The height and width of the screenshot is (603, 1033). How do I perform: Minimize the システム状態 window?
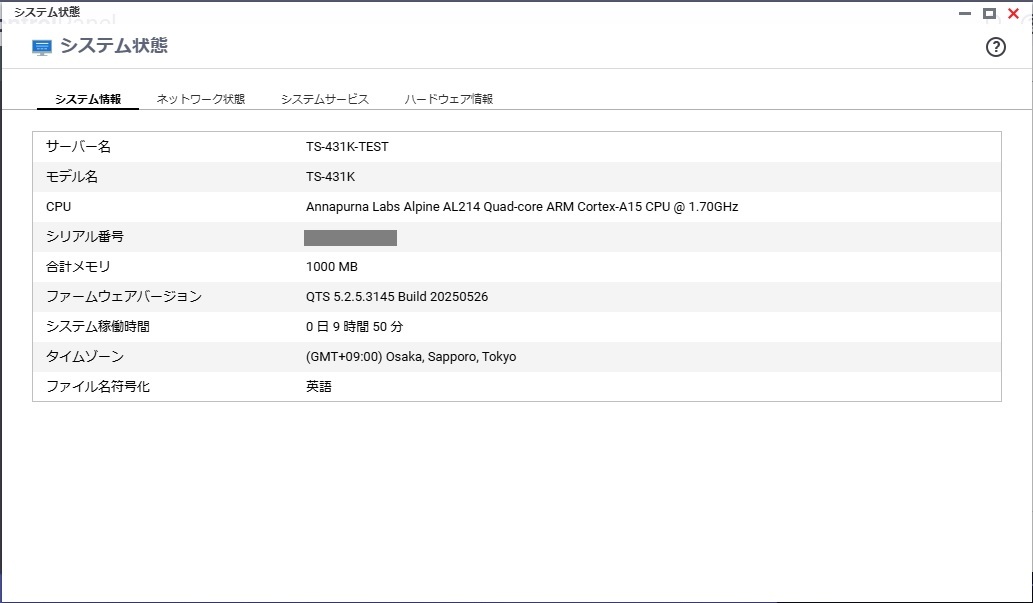click(965, 13)
